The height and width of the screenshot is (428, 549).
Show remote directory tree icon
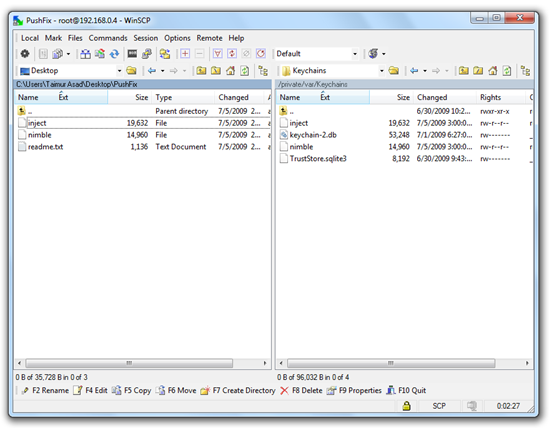[525, 71]
